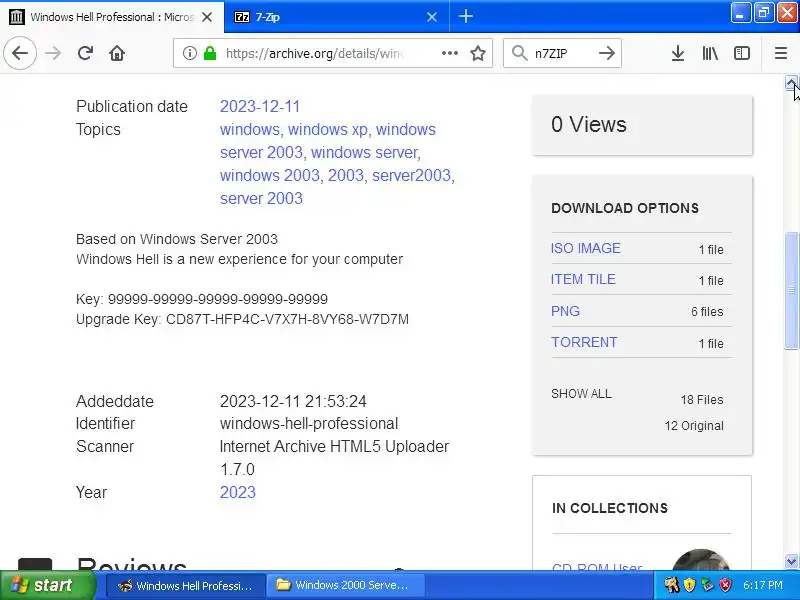Open the ITEM TILE download option

point(583,280)
